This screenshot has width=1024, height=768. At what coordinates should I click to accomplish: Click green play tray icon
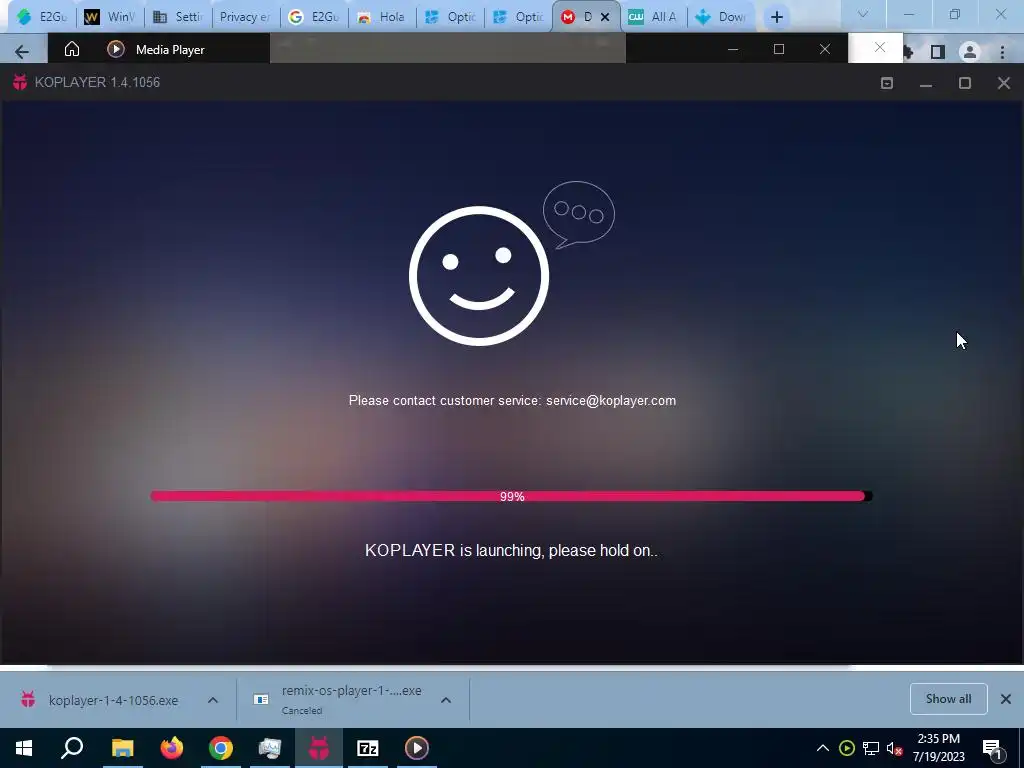pos(847,748)
